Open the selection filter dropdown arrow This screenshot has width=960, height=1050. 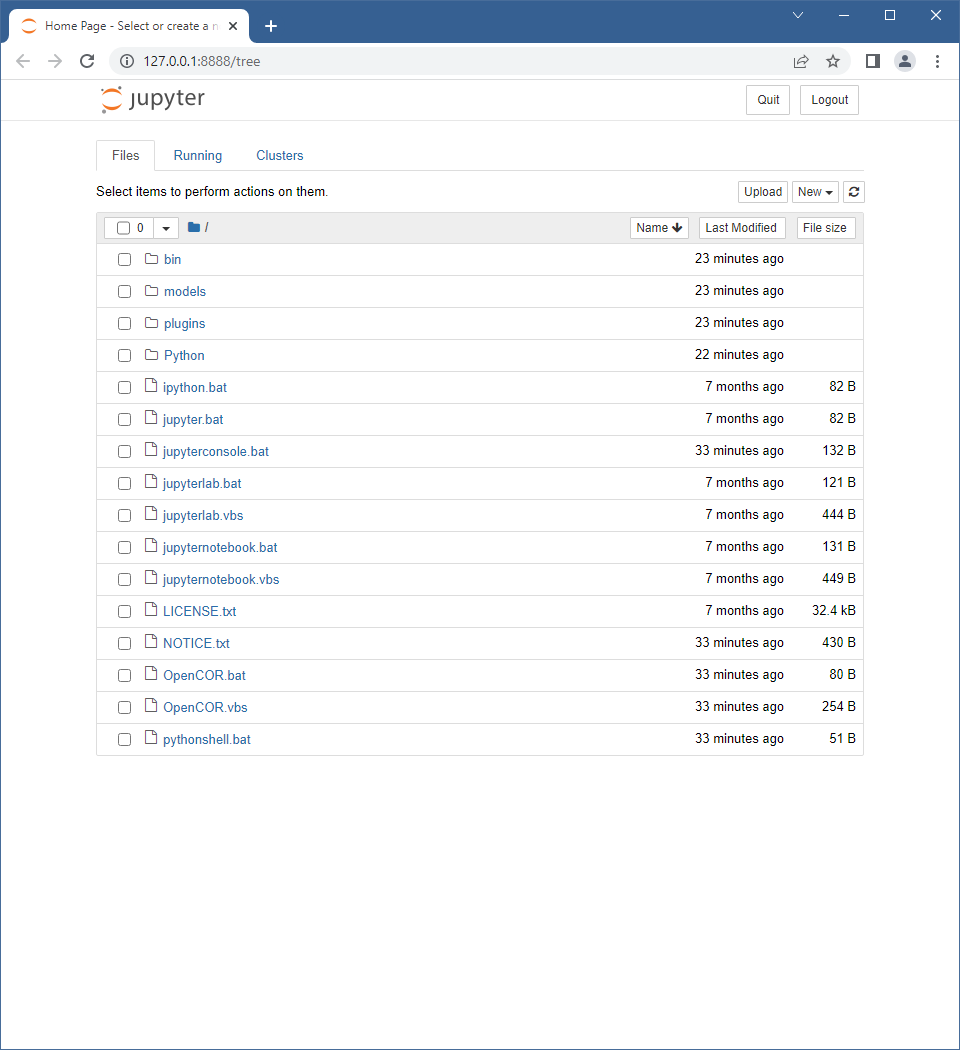166,228
